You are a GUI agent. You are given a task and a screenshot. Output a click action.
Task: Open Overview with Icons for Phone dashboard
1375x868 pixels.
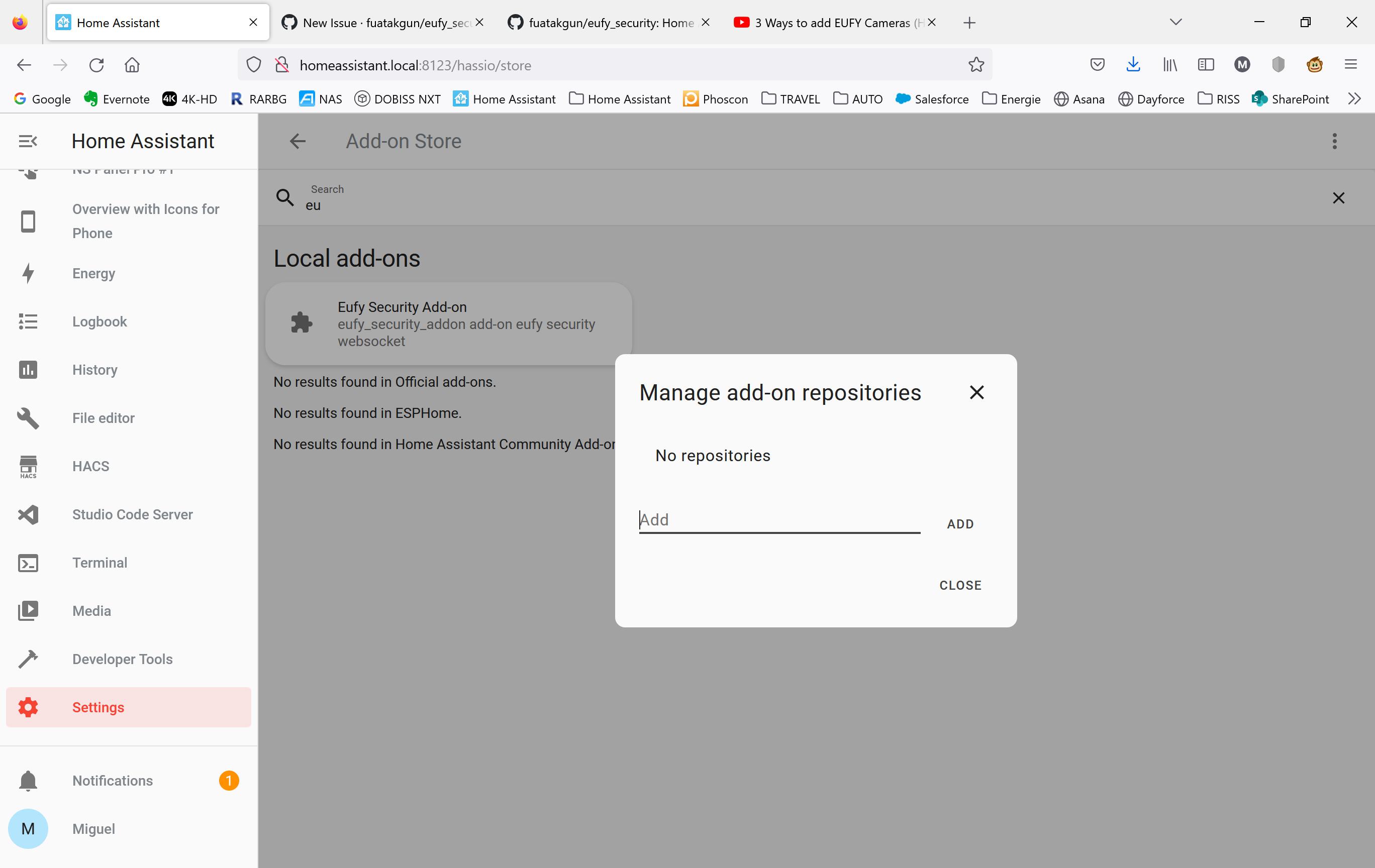pos(129,221)
